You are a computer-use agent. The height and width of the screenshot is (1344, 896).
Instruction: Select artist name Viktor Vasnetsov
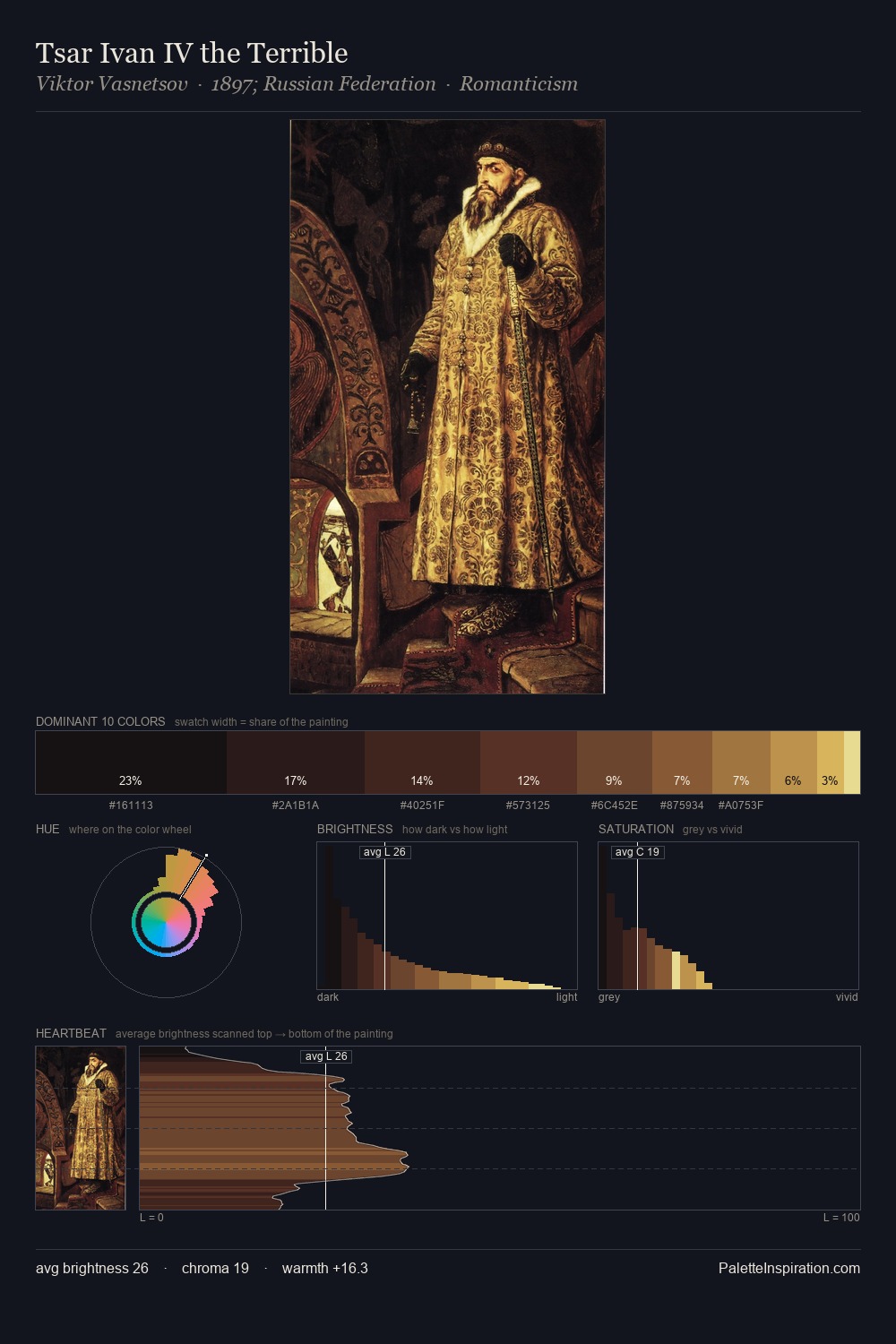click(x=112, y=84)
